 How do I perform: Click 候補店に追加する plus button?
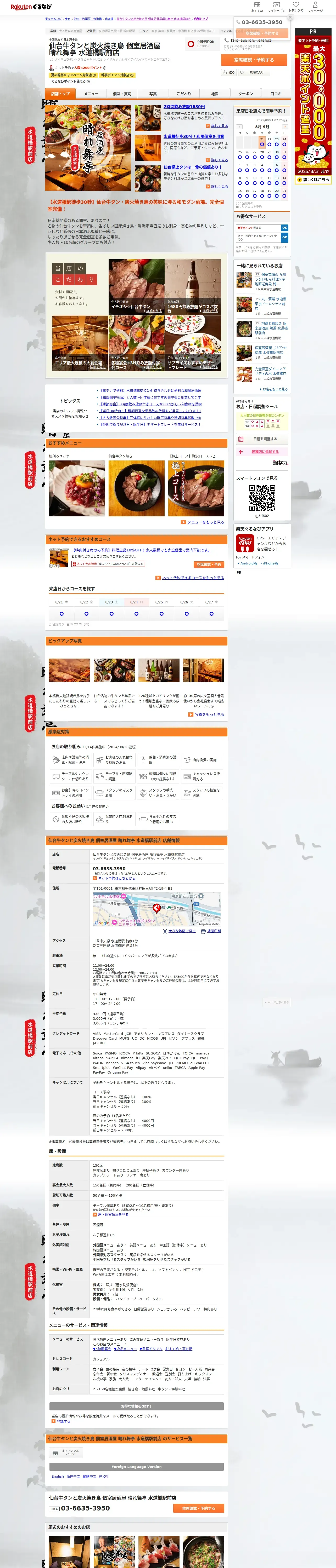[262, 452]
